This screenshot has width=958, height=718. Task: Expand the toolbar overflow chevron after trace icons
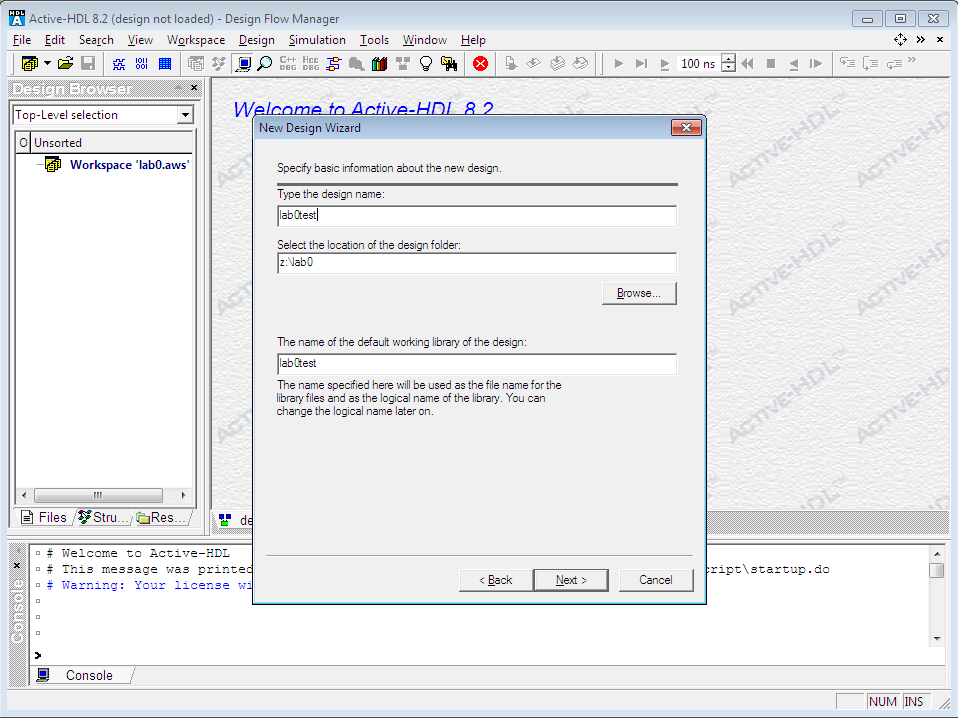click(912, 60)
